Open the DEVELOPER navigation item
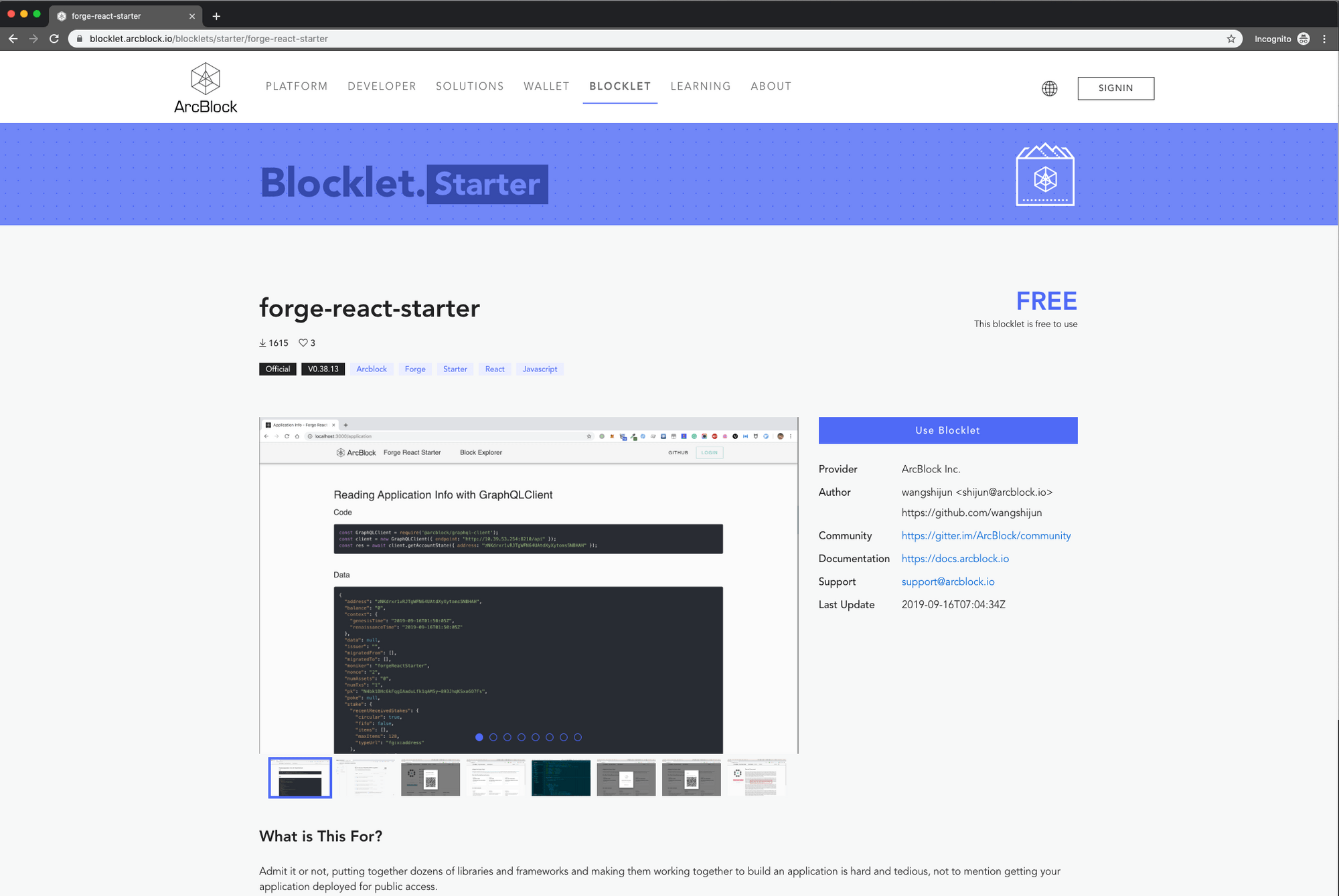 [382, 86]
